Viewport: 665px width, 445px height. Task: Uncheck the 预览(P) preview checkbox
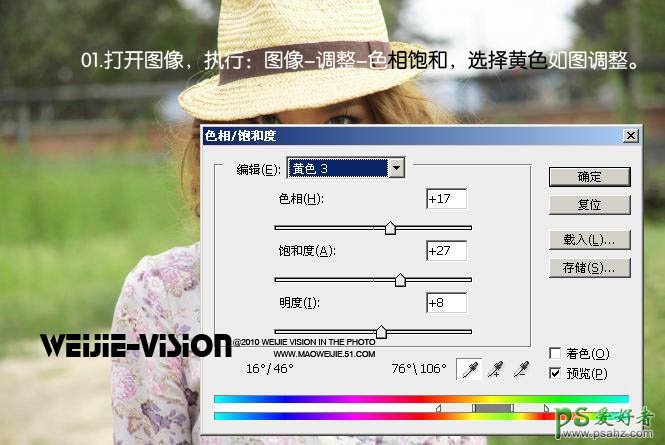pyautogui.click(x=555, y=373)
